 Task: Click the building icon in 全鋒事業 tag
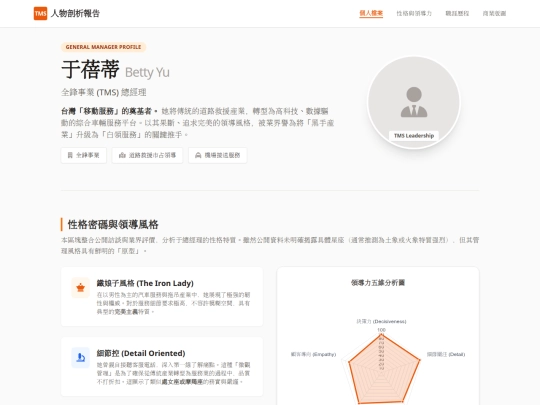[x=70, y=155]
